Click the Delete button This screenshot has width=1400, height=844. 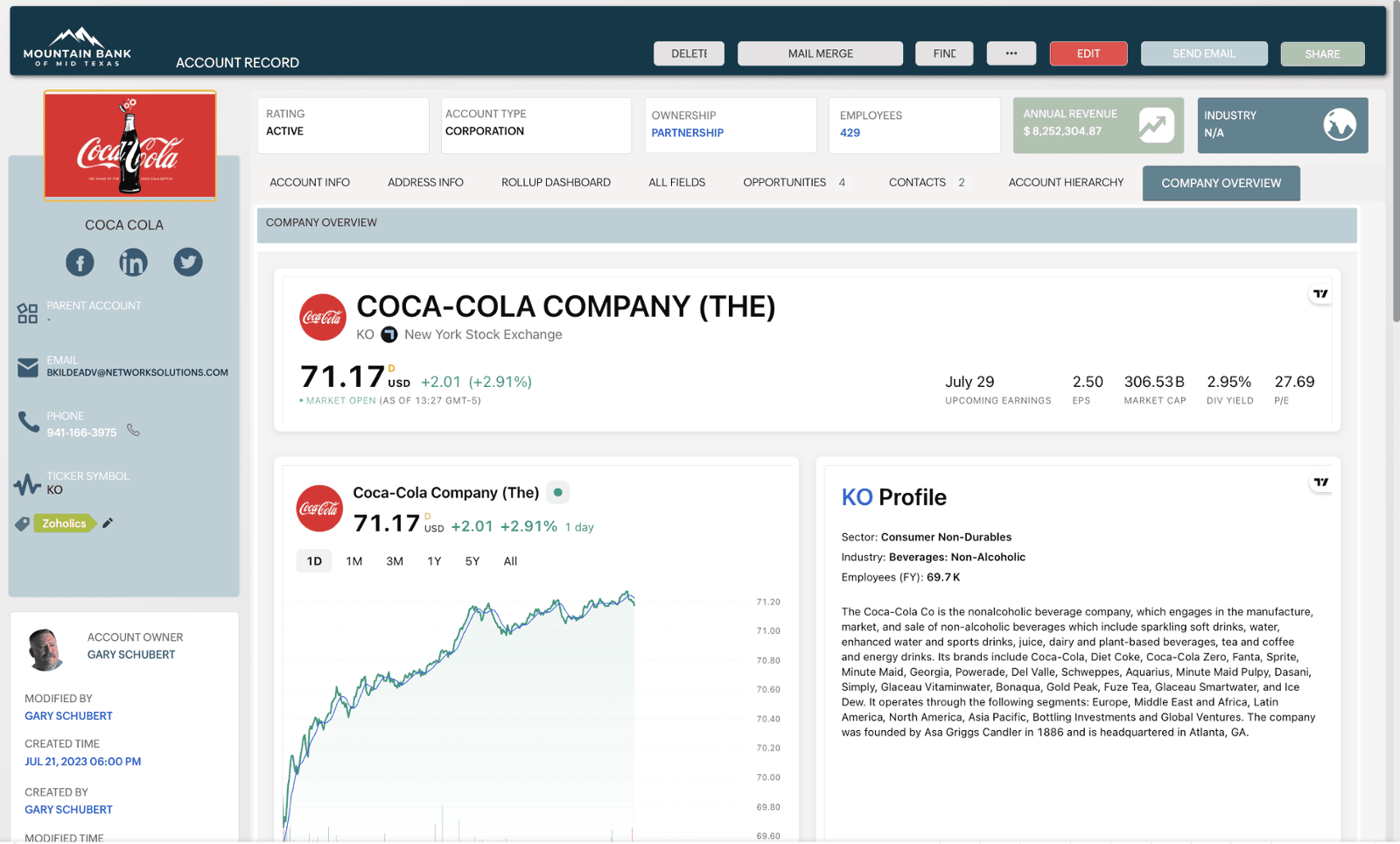coord(689,53)
